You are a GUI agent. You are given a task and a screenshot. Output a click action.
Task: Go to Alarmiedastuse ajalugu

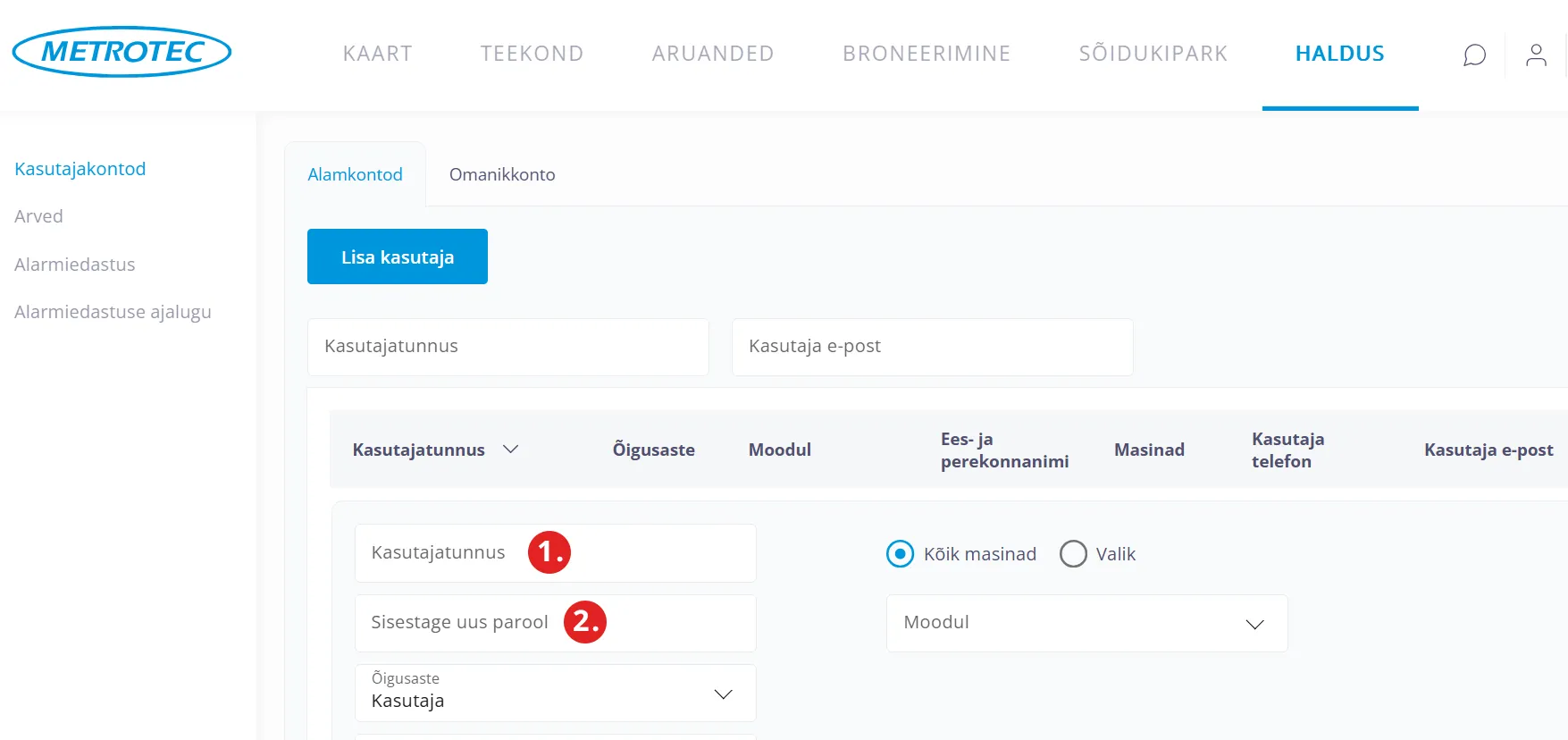coord(113,312)
